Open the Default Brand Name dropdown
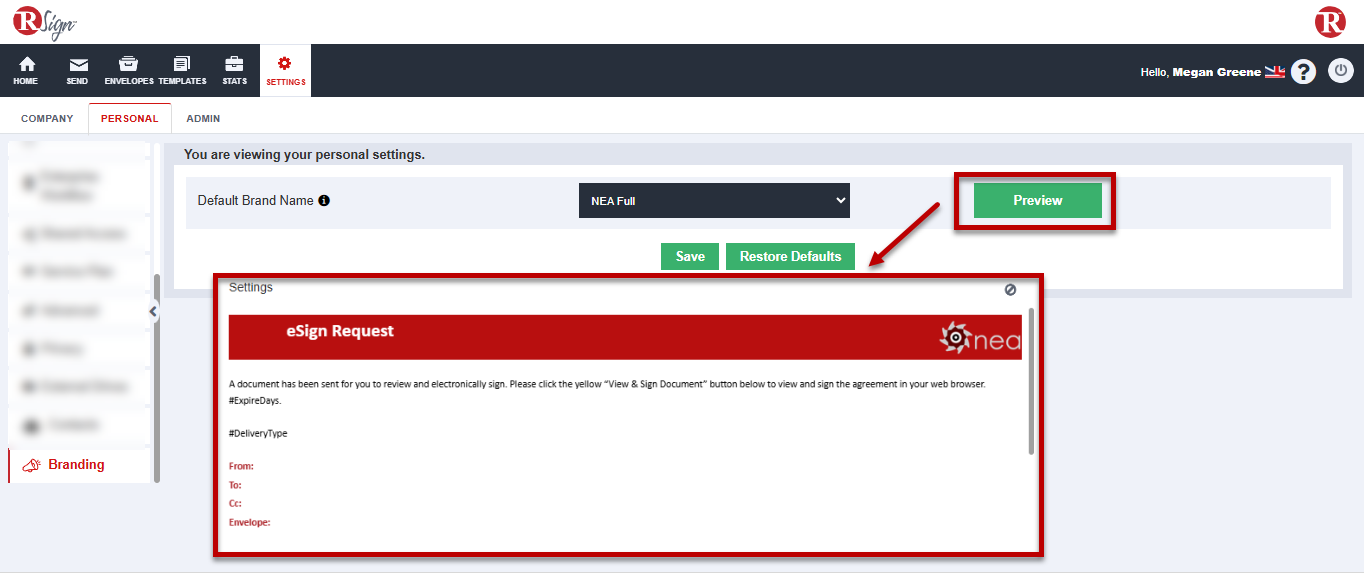The width and height of the screenshot is (1364, 573). point(714,200)
